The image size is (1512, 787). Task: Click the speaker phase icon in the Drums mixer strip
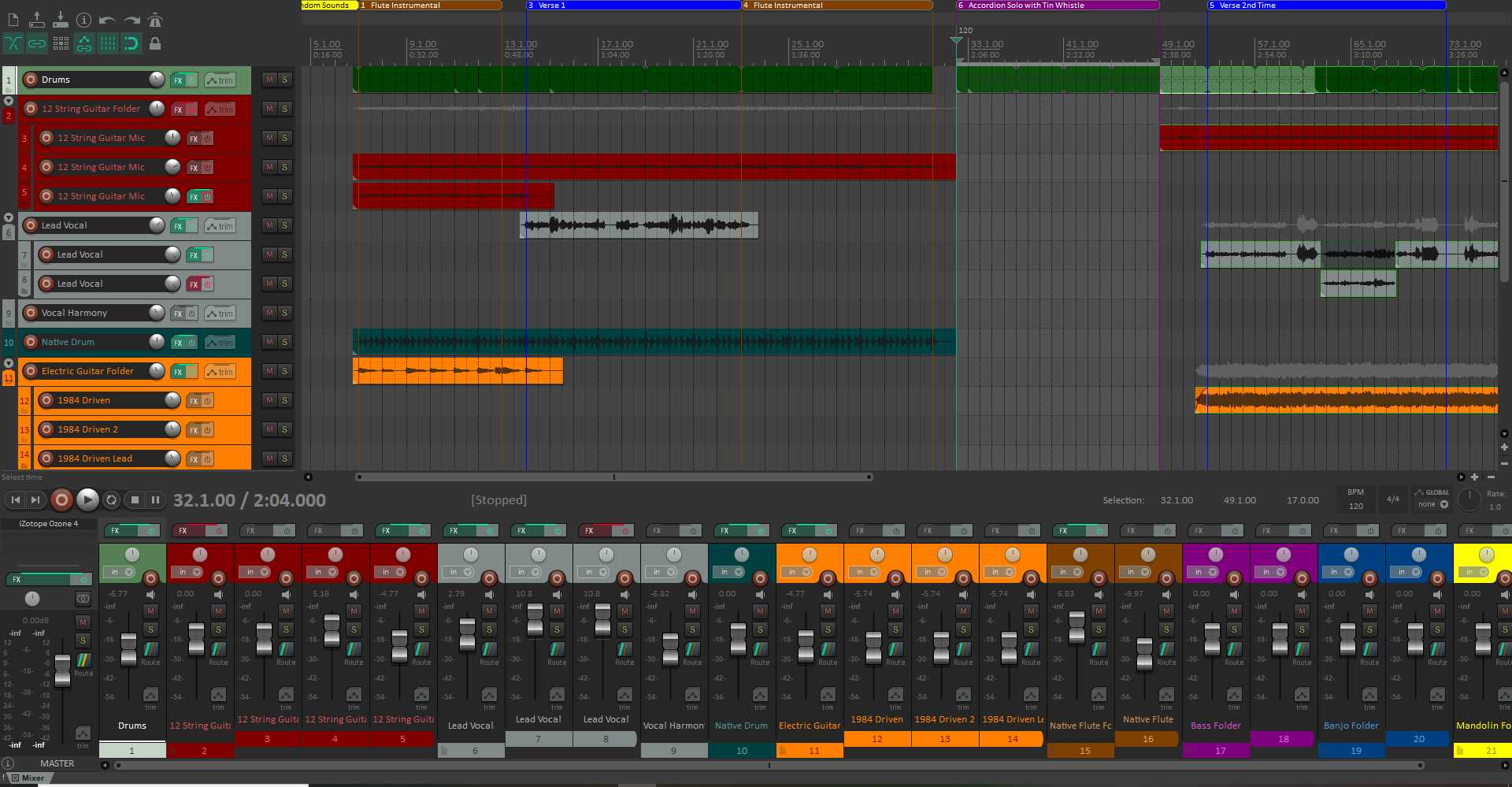[150, 594]
